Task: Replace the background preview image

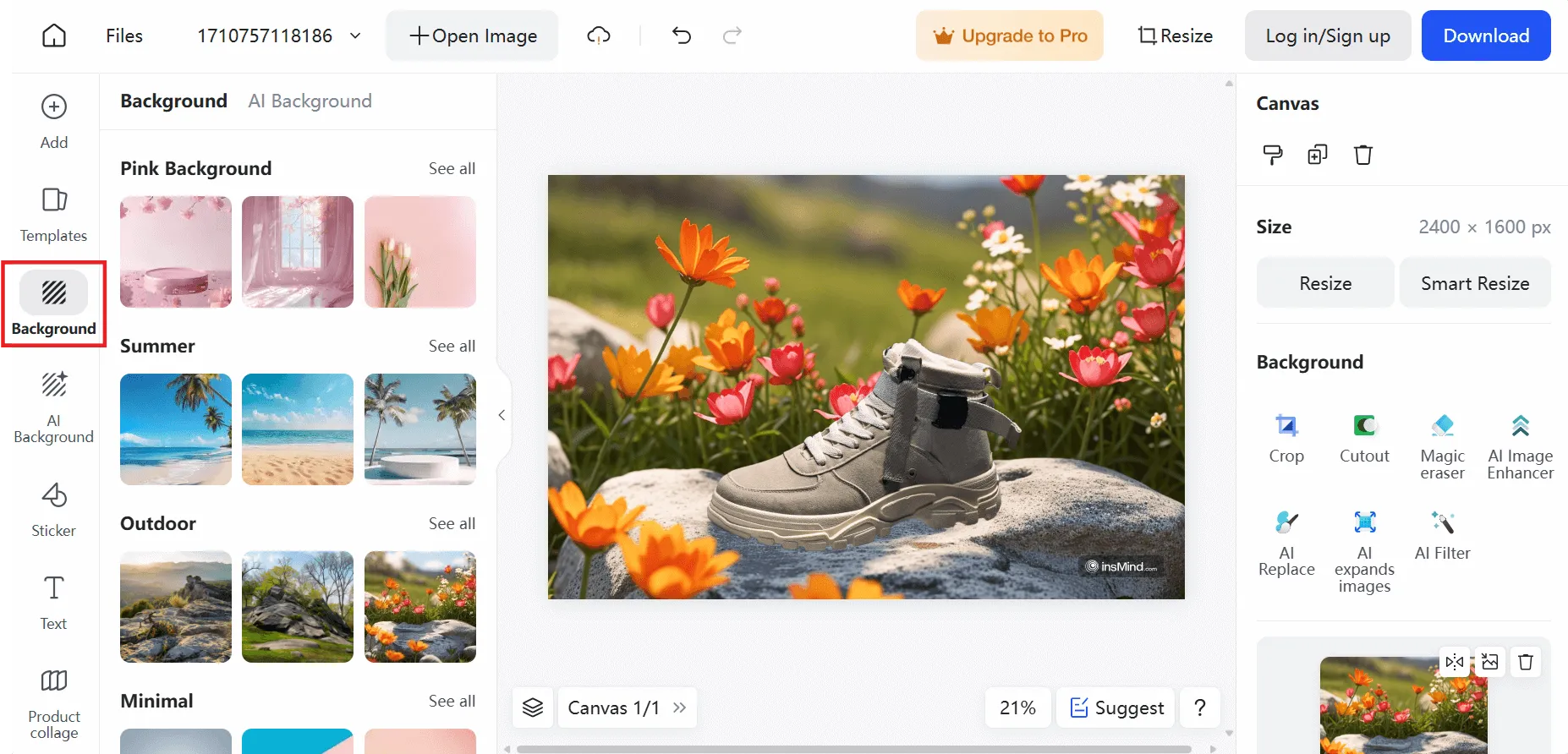Action: (1490, 662)
